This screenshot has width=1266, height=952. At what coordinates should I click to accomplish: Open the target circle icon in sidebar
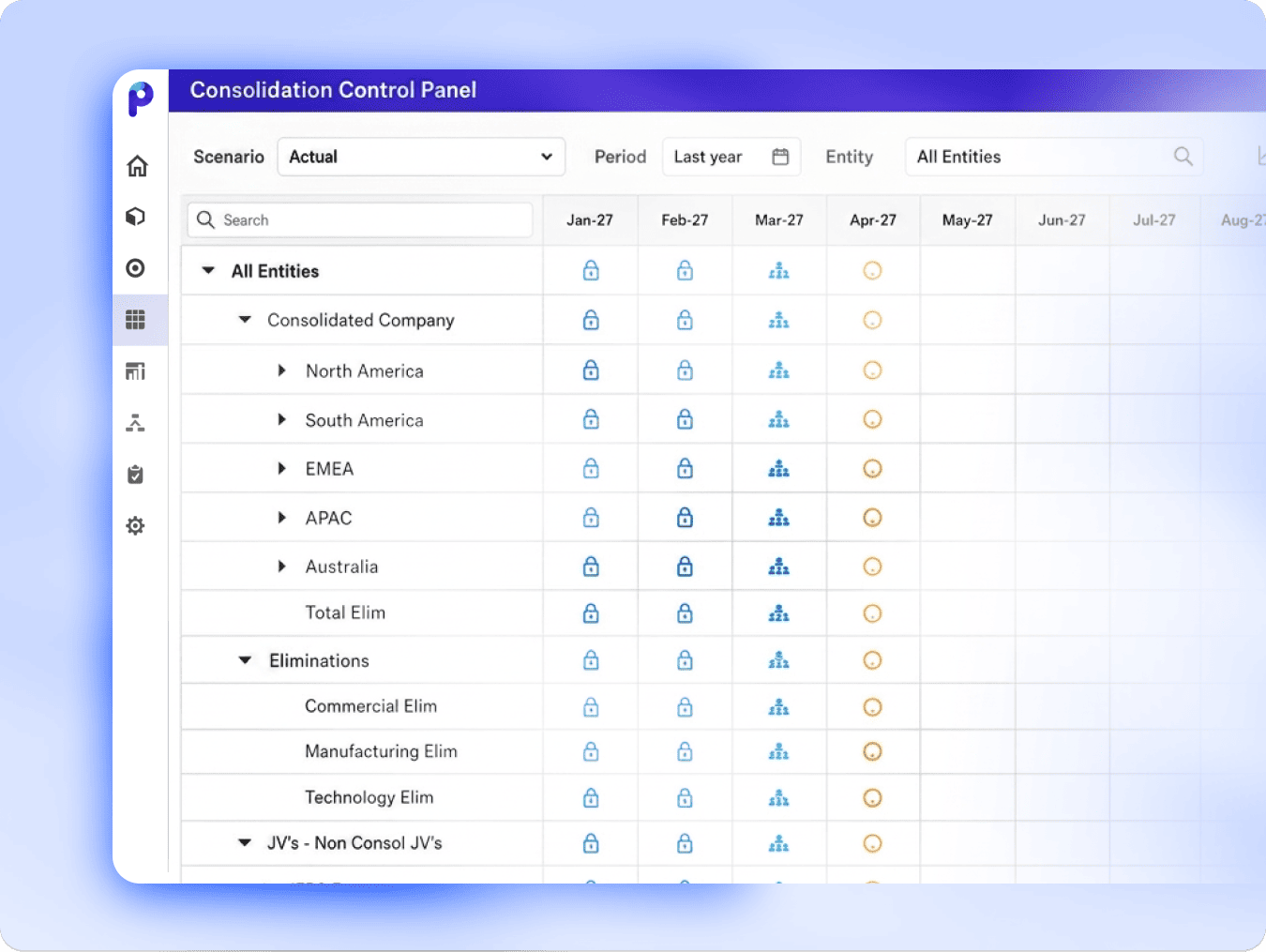(x=136, y=268)
